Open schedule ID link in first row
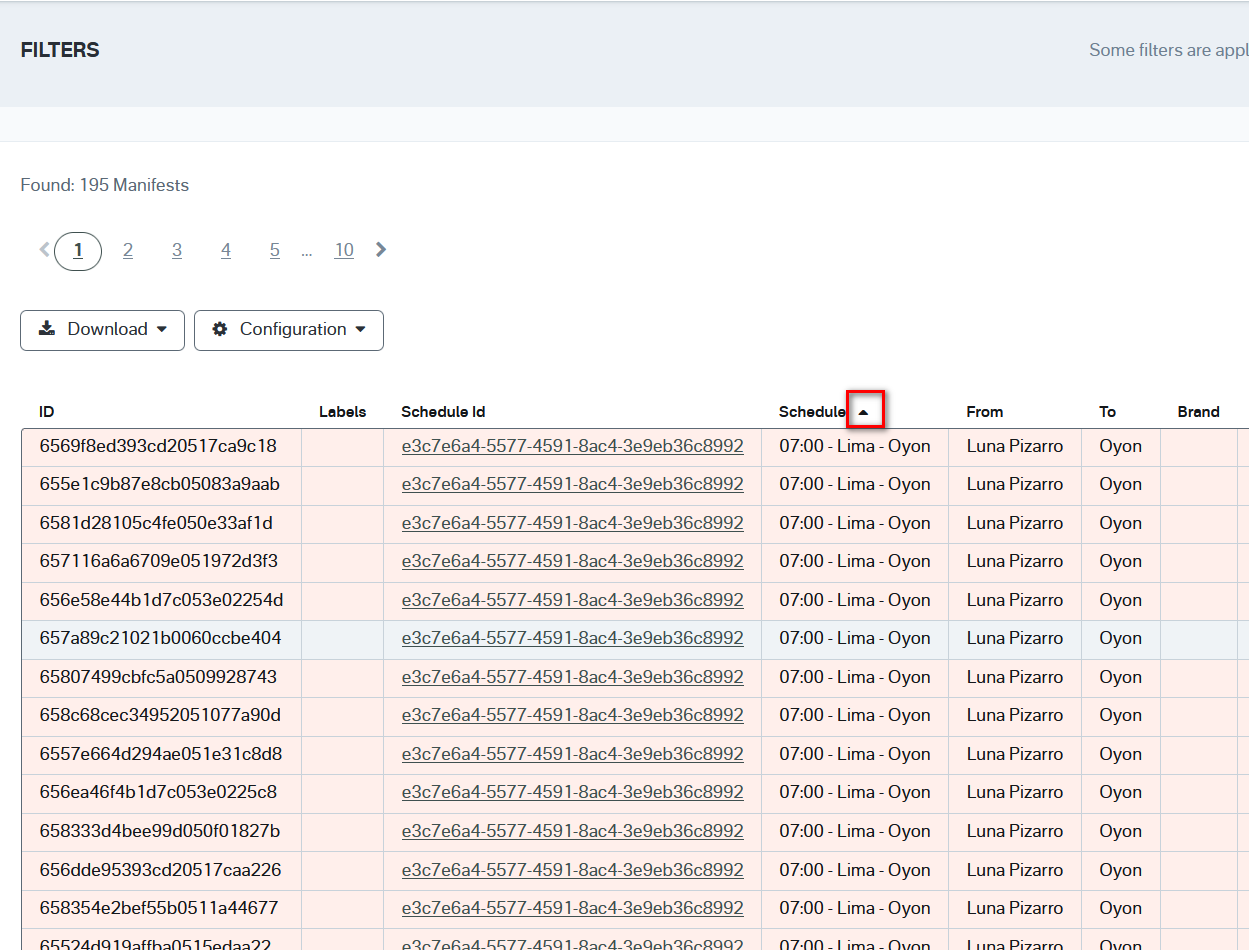 pos(572,446)
